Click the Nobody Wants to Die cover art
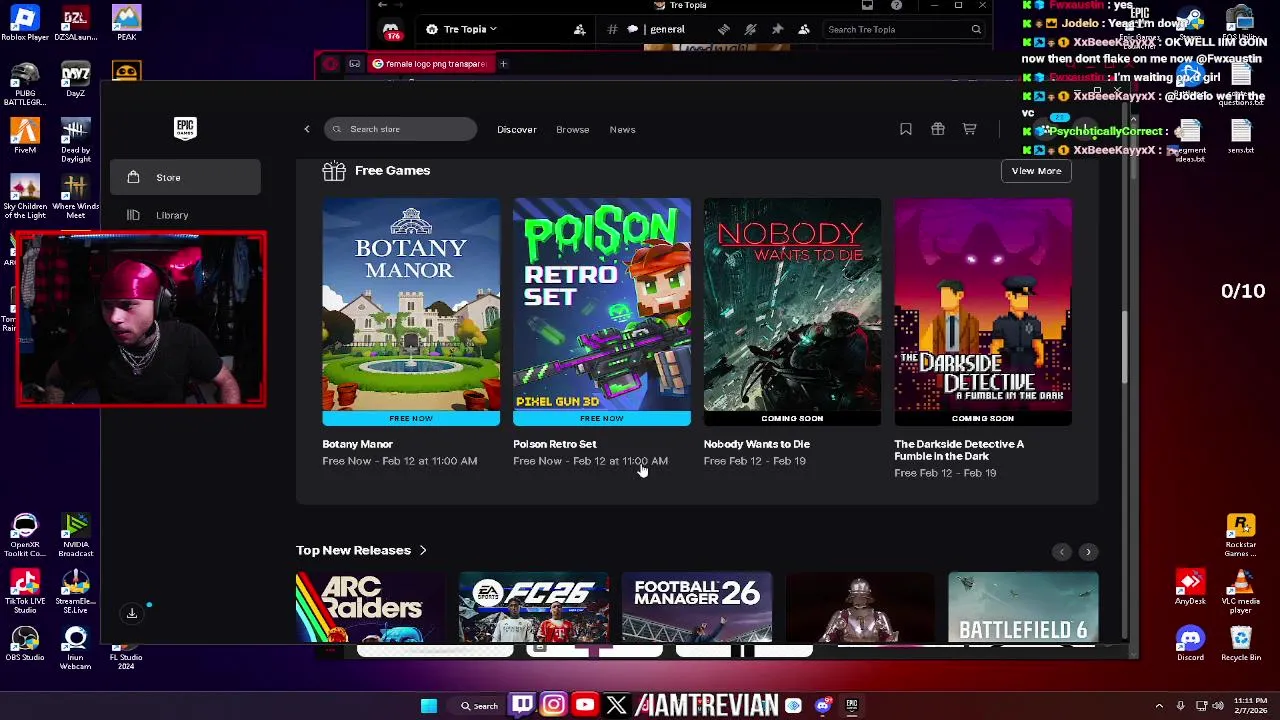 click(x=792, y=305)
